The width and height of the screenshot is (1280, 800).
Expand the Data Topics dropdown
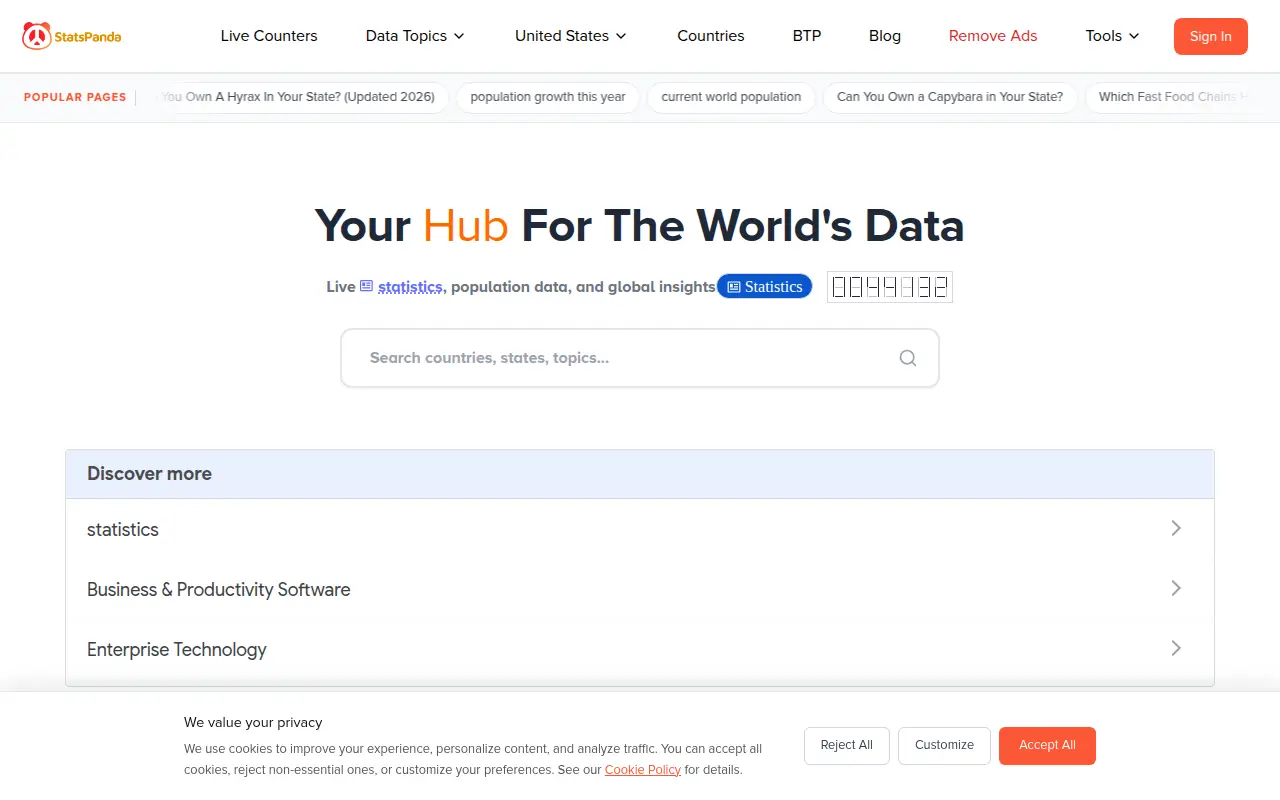[415, 36]
